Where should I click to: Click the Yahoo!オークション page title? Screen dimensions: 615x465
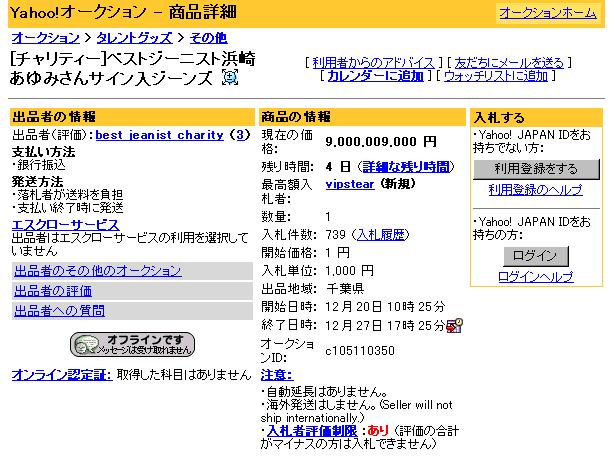pos(123,13)
